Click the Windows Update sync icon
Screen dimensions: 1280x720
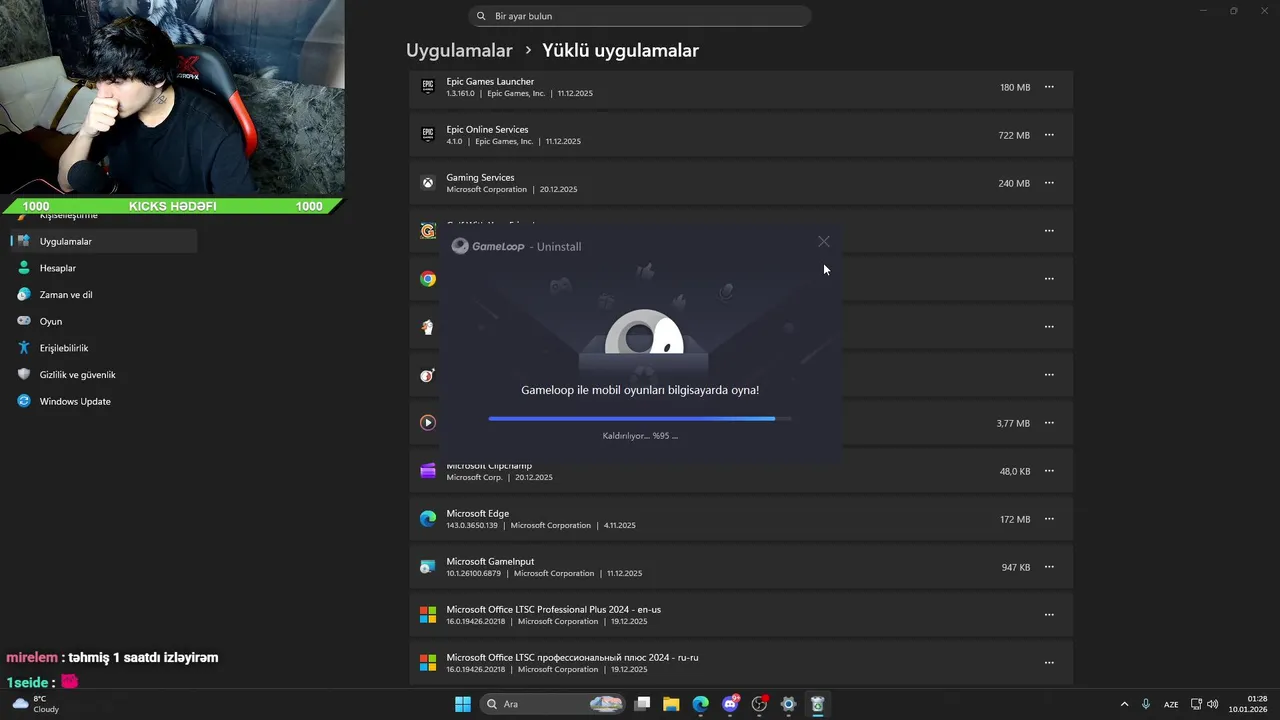pyautogui.click(x=24, y=401)
